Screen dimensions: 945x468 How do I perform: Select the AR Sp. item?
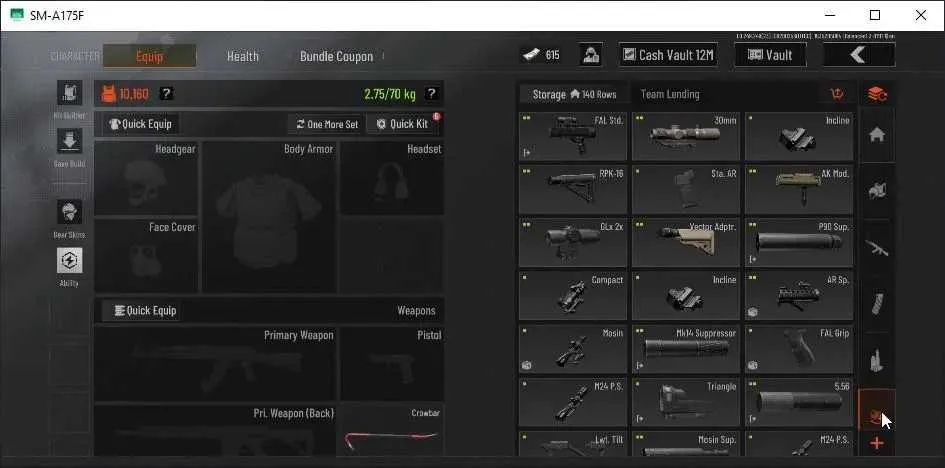799,296
